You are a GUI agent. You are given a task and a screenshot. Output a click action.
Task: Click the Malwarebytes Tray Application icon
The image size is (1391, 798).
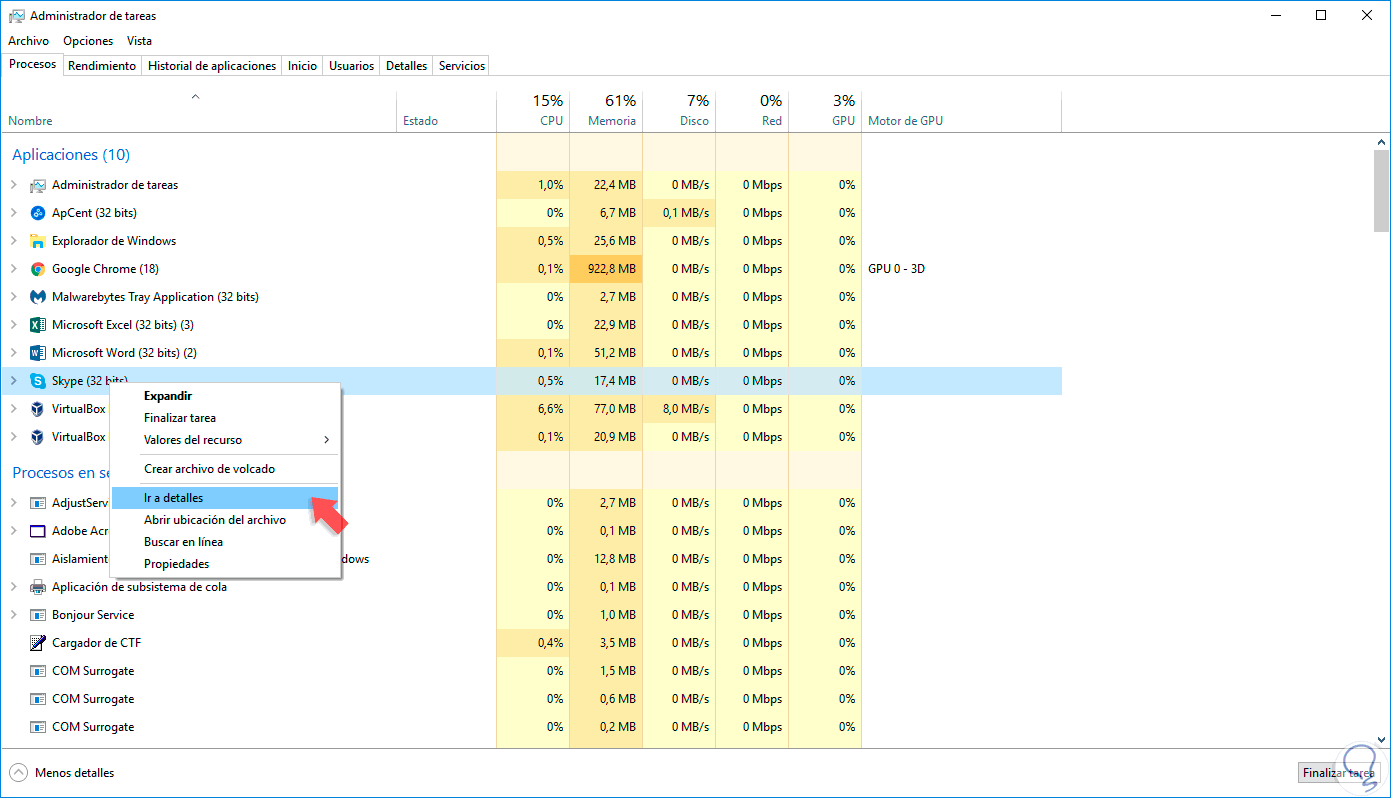click(38, 297)
